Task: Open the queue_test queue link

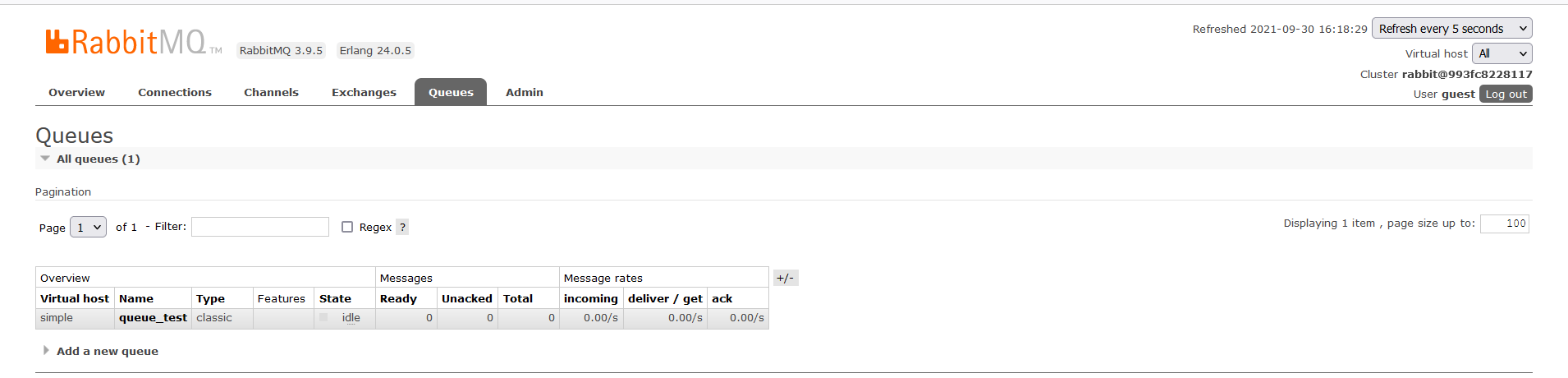Action: coord(153,318)
